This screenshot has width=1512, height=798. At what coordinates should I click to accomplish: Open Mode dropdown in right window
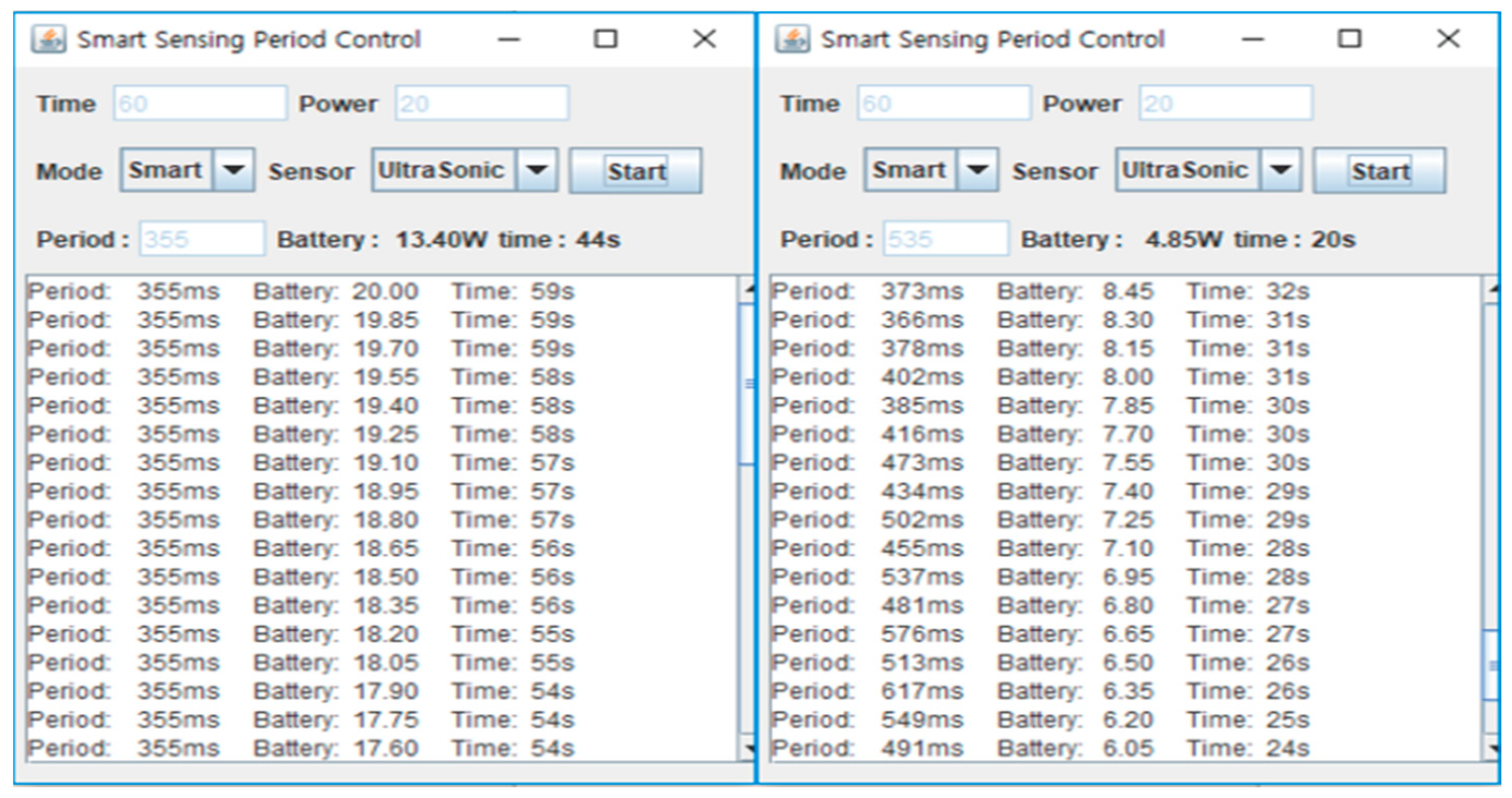(977, 170)
